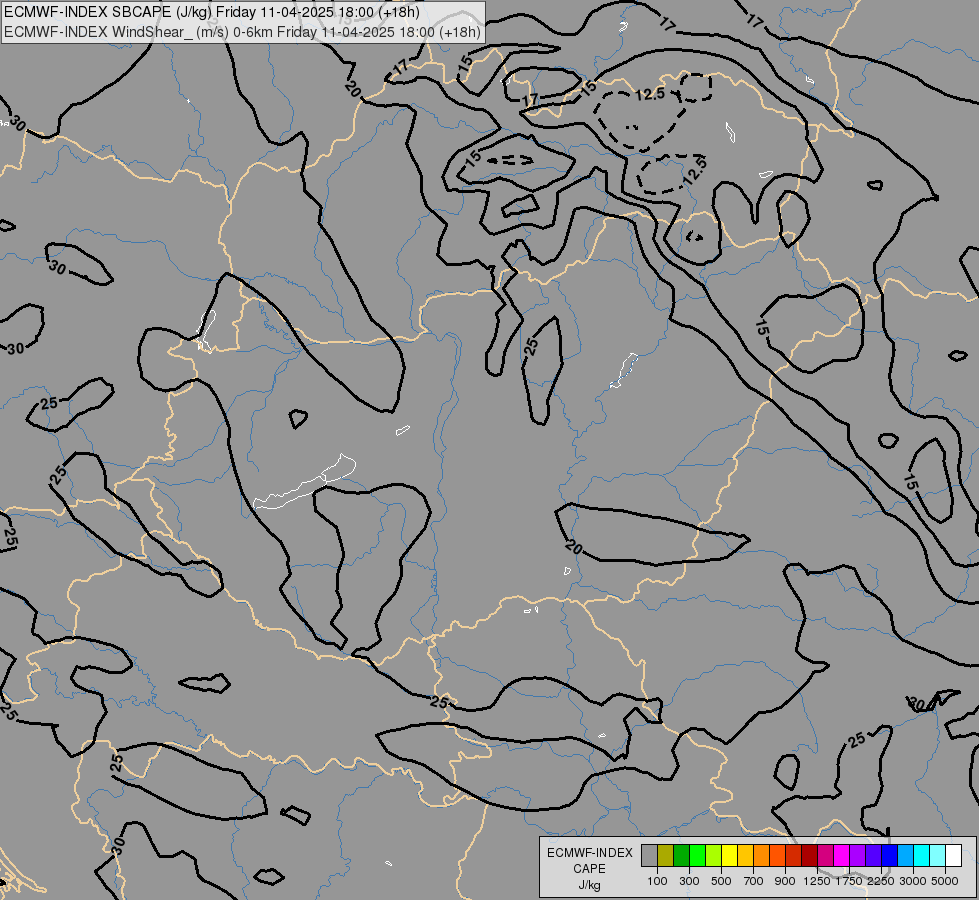The height and width of the screenshot is (900, 979).
Task: Click the SBCAPE title line
Action: 212,12
